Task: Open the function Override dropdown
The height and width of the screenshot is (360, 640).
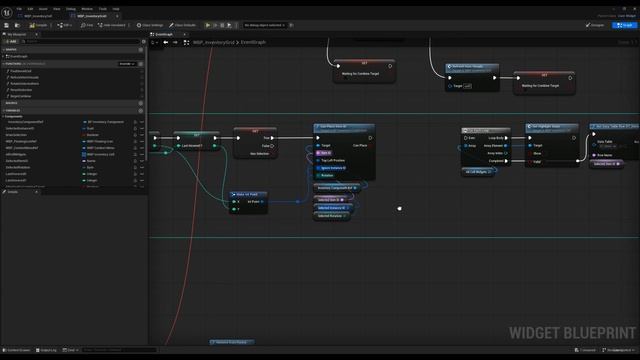Action: coord(127,64)
